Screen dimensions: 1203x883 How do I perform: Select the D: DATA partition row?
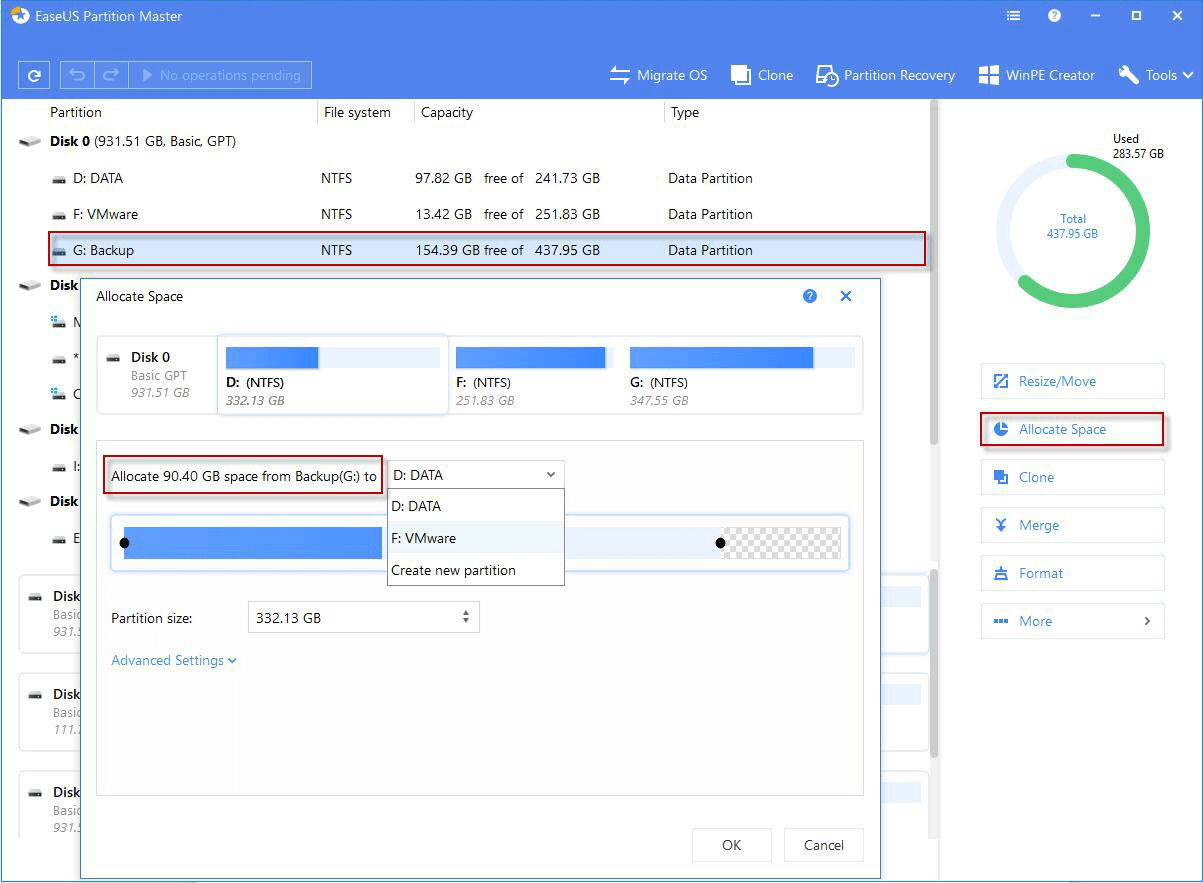[486, 178]
